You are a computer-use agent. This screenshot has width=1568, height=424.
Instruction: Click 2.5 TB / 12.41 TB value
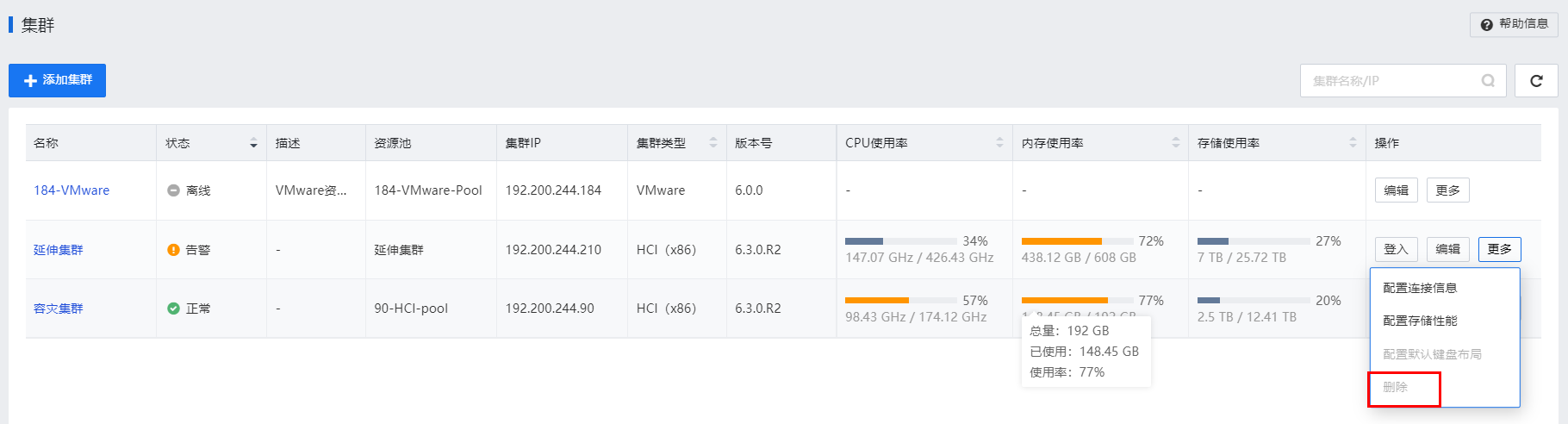(1247, 317)
